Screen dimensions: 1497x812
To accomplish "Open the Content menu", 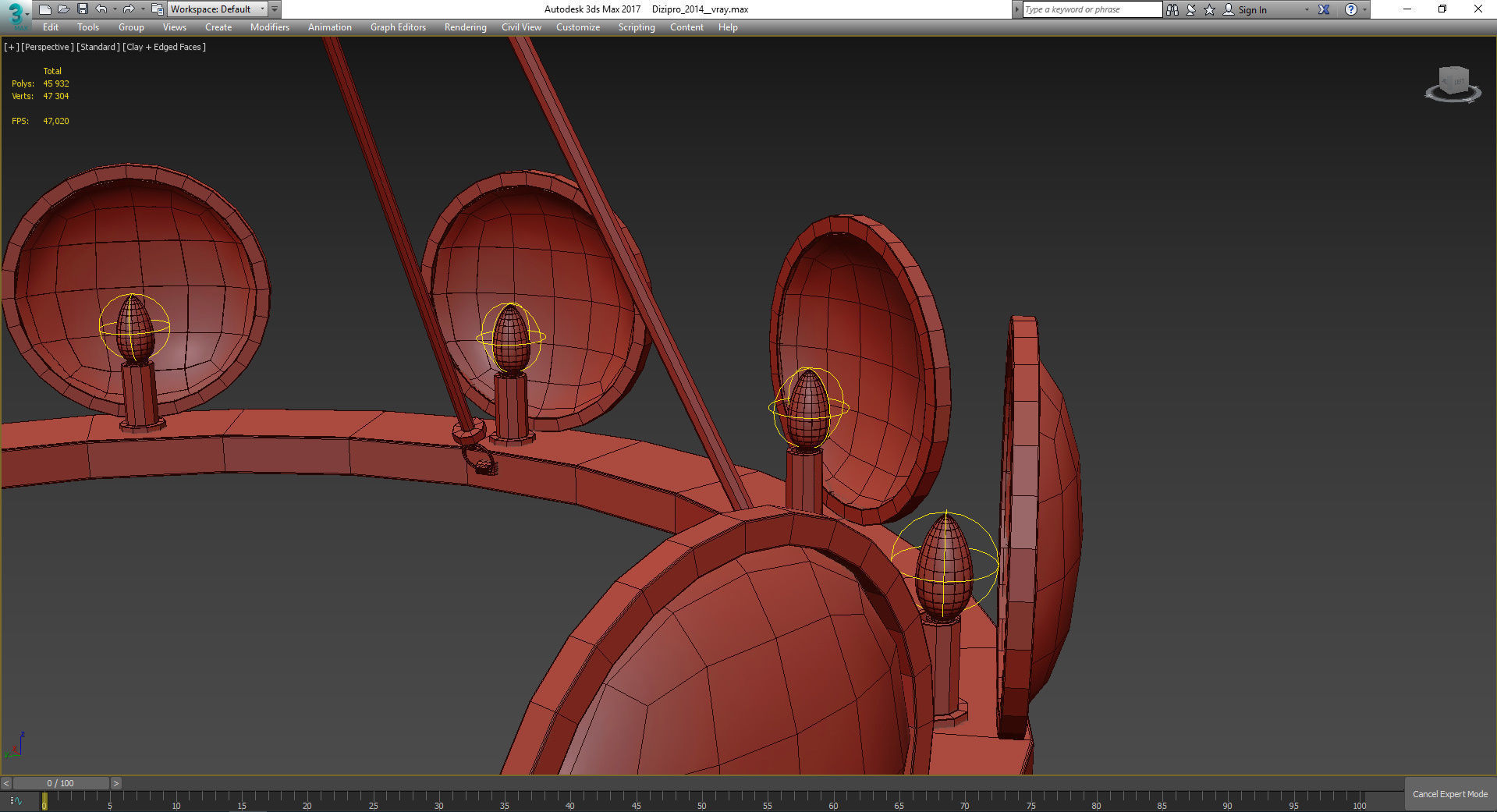I will 686,27.
